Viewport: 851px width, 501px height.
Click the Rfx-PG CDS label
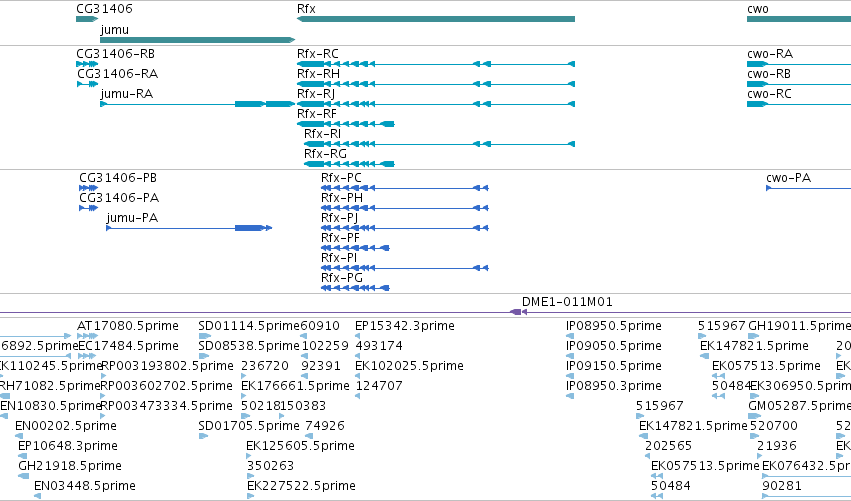pyautogui.click(x=342, y=278)
